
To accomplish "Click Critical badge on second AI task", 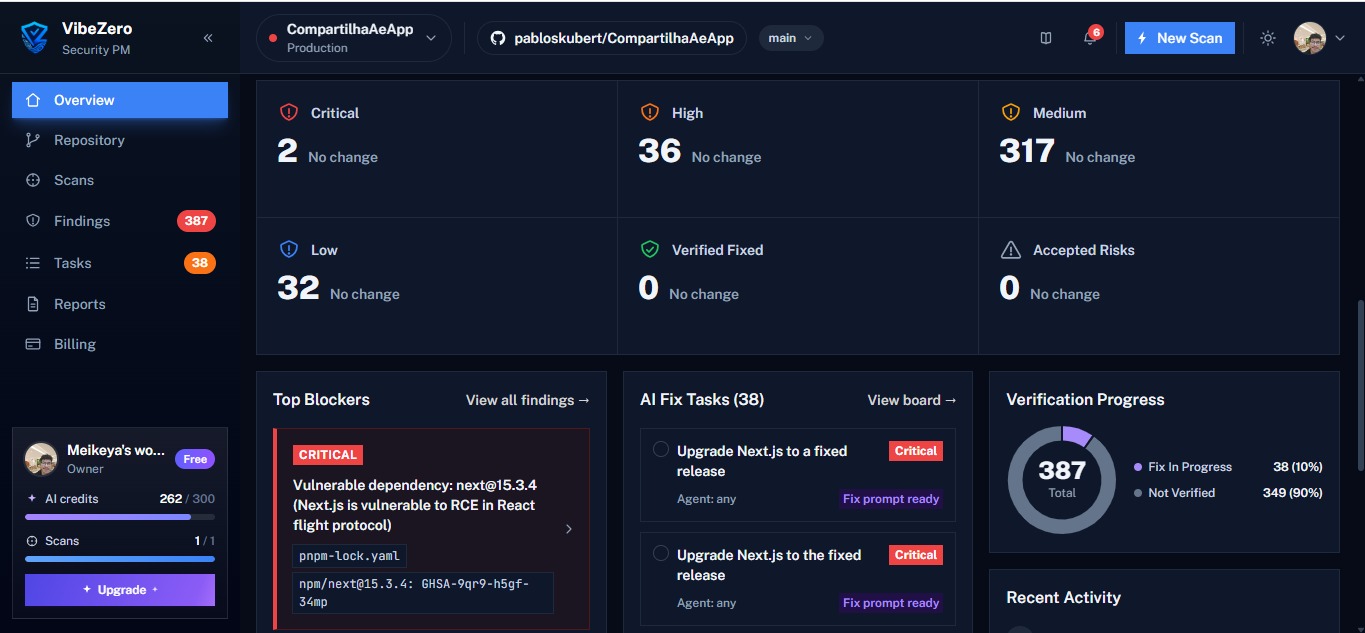I will pyautogui.click(x=916, y=555).
